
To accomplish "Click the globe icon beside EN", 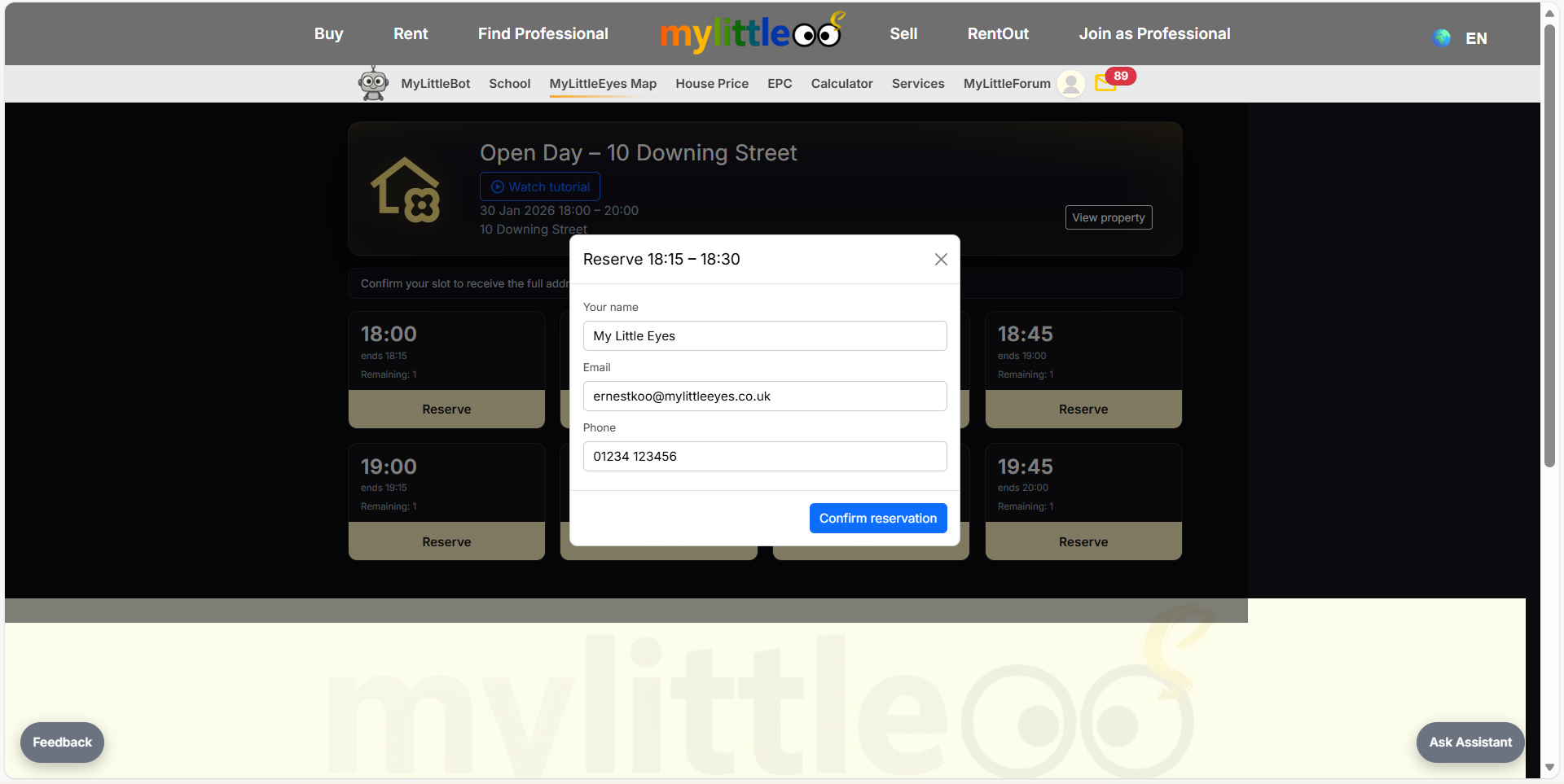I will 1441,37.
